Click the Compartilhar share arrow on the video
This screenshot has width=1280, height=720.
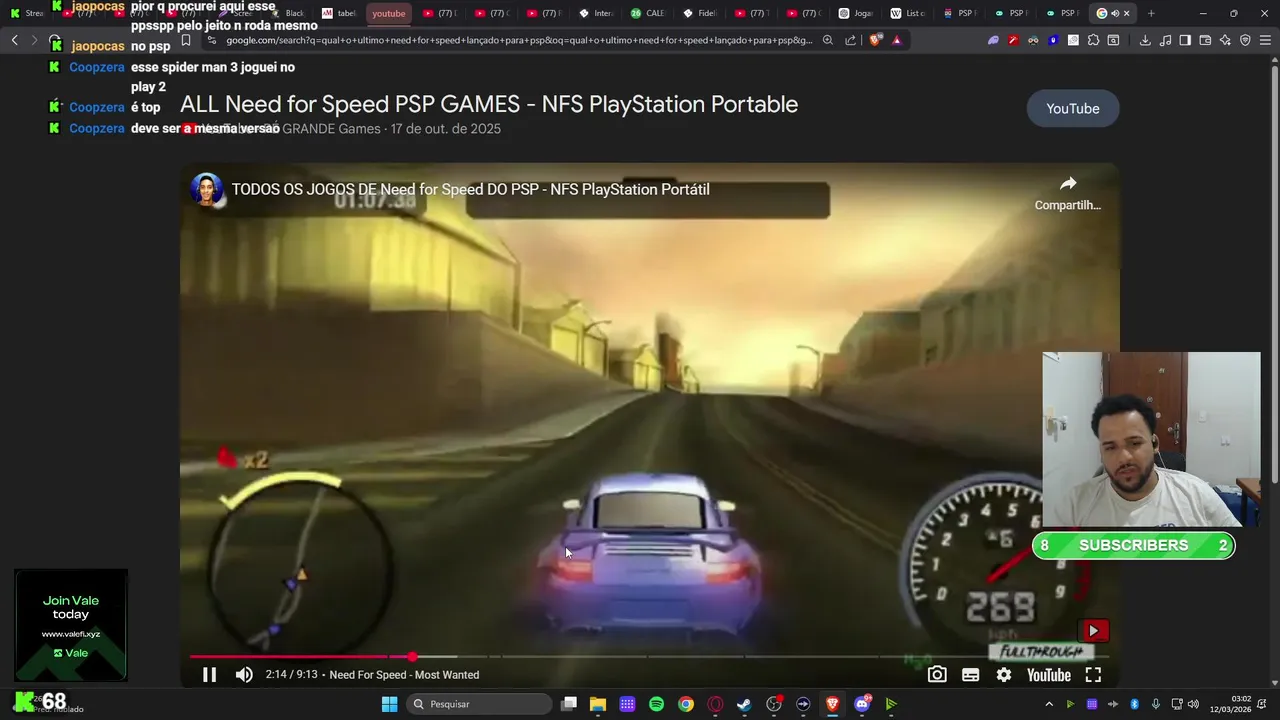[x=1067, y=193]
